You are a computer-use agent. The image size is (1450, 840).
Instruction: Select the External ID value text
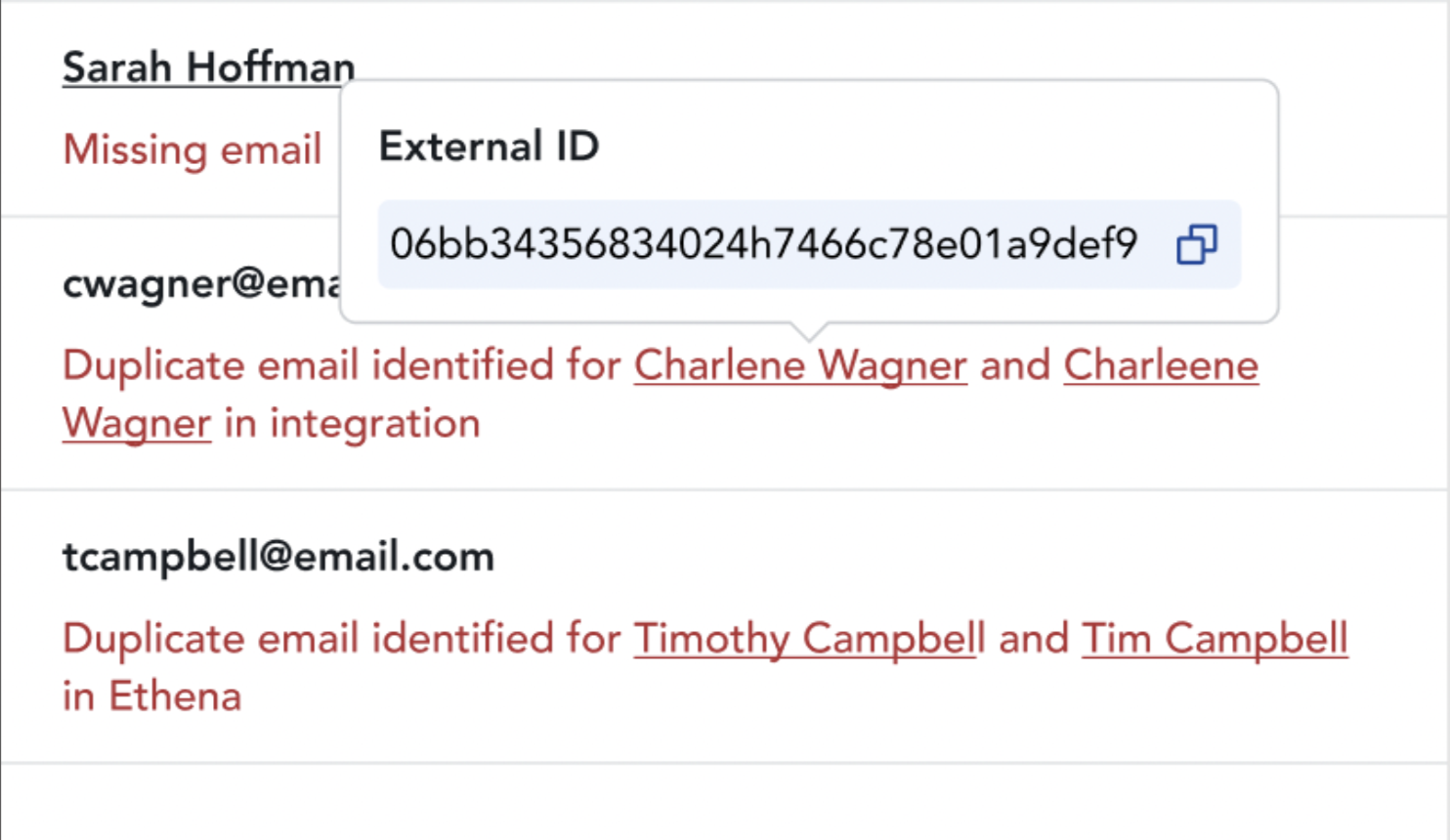click(x=763, y=243)
